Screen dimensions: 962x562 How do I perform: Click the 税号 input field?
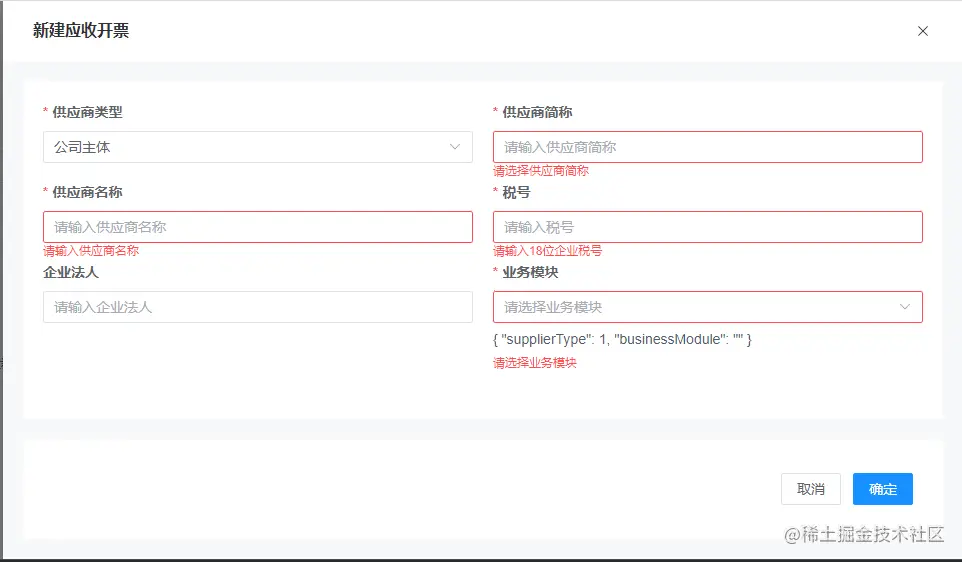coord(707,227)
